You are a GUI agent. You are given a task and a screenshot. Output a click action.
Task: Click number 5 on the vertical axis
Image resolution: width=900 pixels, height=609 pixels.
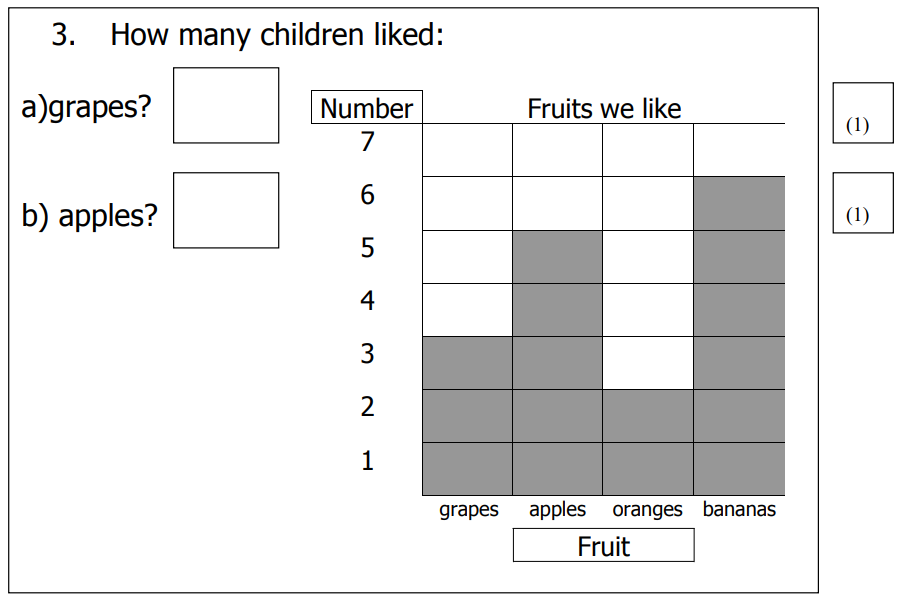click(368, 248)
